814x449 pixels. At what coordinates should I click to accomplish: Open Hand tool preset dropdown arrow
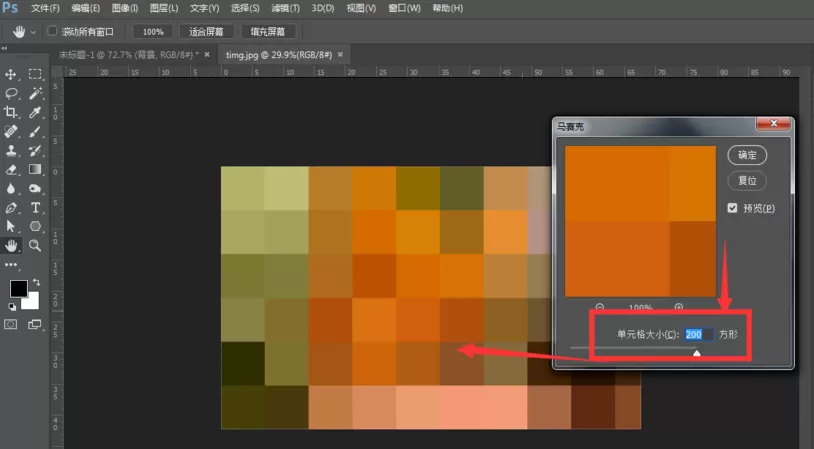click(33, 32)
